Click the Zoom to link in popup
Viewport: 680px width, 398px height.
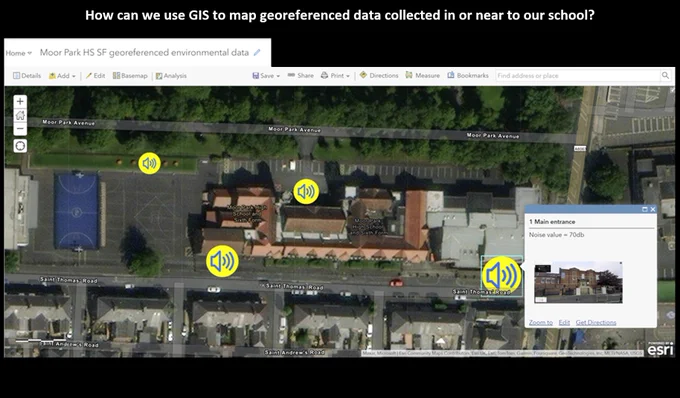[x=541, y=322]
